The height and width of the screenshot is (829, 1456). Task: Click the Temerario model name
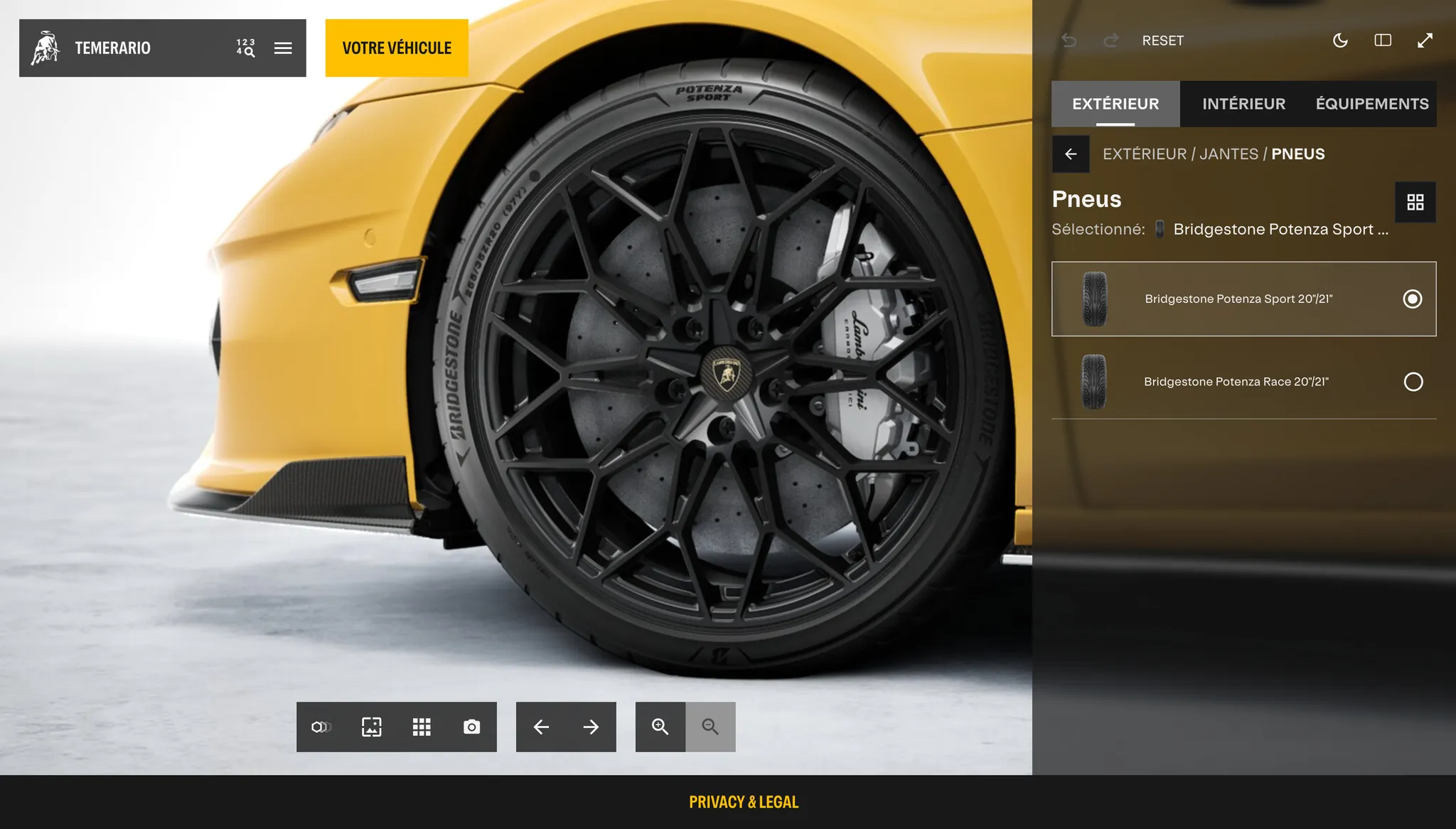click(x=112, y=48)
